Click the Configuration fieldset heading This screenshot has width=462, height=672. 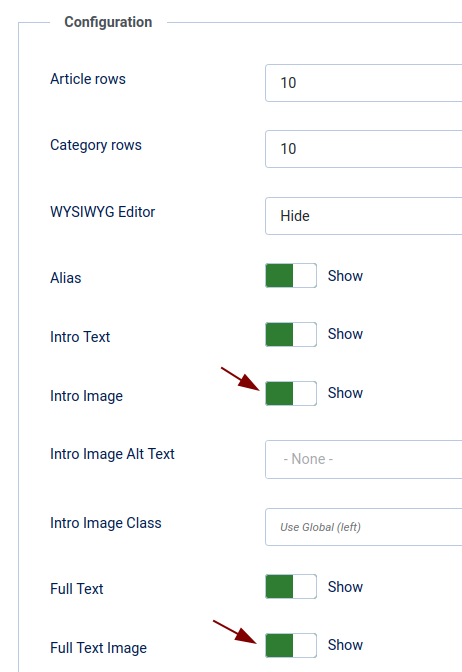108,22
